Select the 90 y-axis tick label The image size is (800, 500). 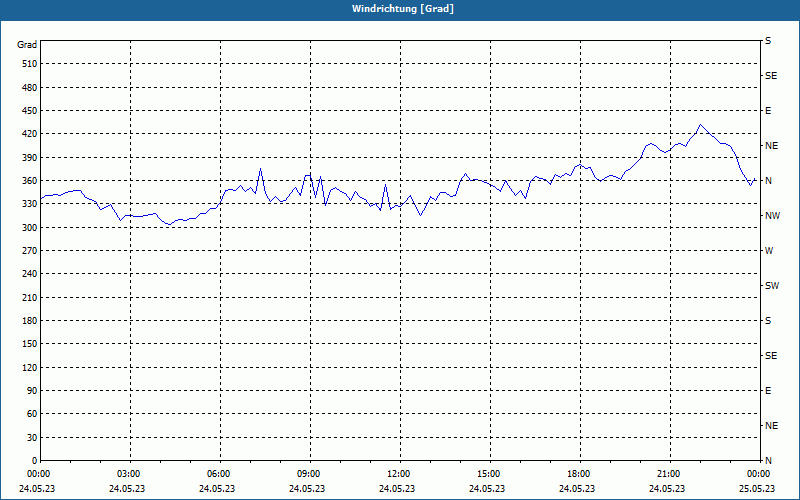32,391
